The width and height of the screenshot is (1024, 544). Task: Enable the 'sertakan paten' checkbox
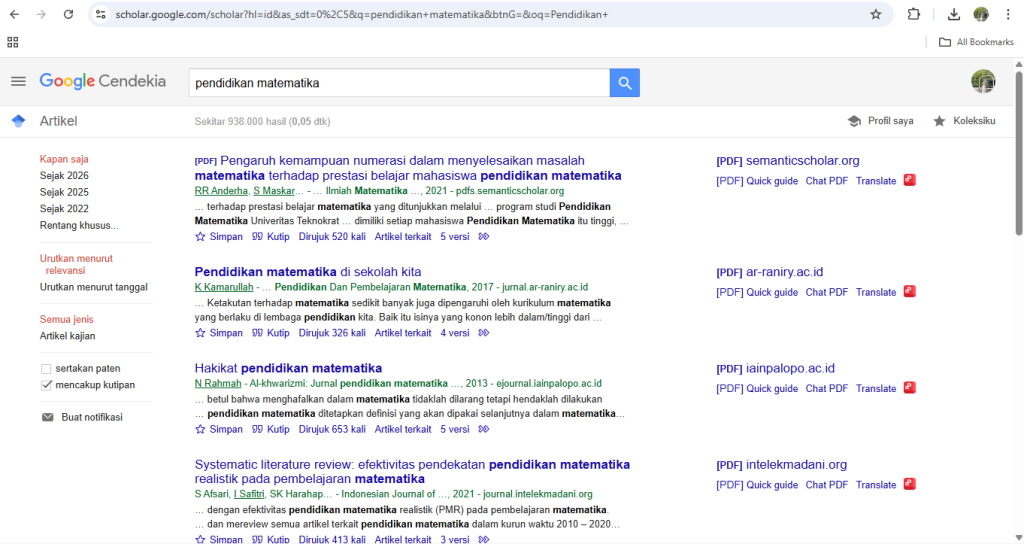coord(46,368)
